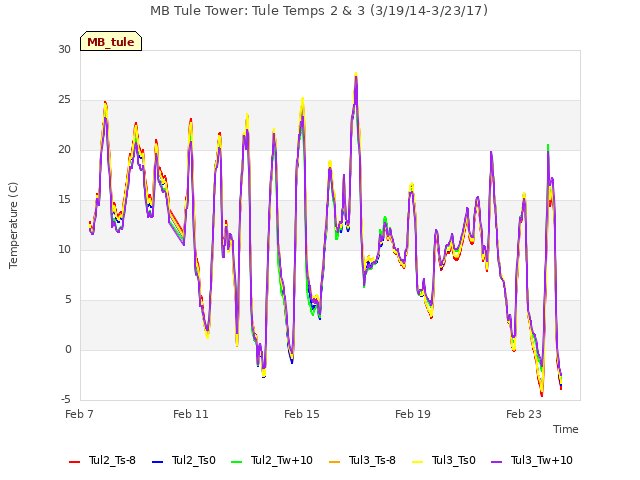The image size is (640, 480).
Task: Click the 15 y-axis tick label
Action: tap(64, 200)
